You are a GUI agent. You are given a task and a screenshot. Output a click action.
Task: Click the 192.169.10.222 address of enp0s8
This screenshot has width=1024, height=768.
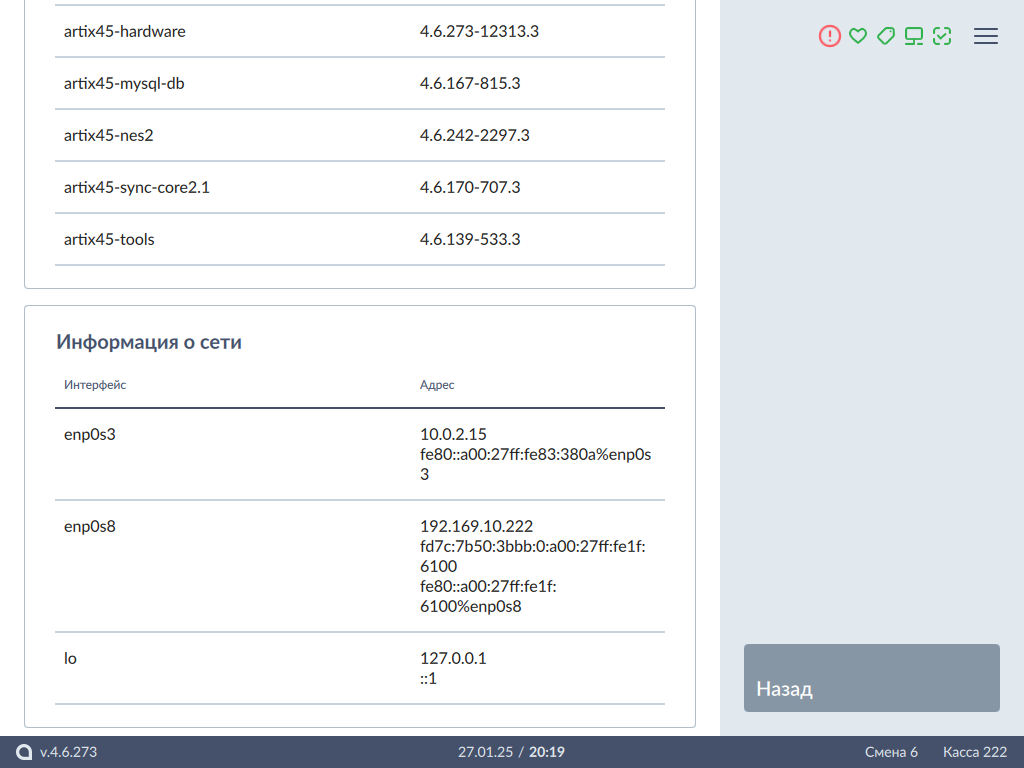pyautogui.click(x=476, y=526)
